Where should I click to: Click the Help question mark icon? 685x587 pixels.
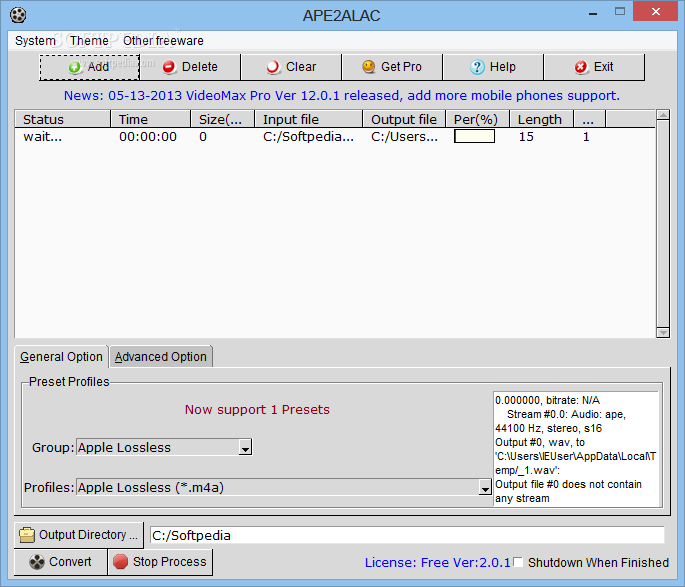477,67
